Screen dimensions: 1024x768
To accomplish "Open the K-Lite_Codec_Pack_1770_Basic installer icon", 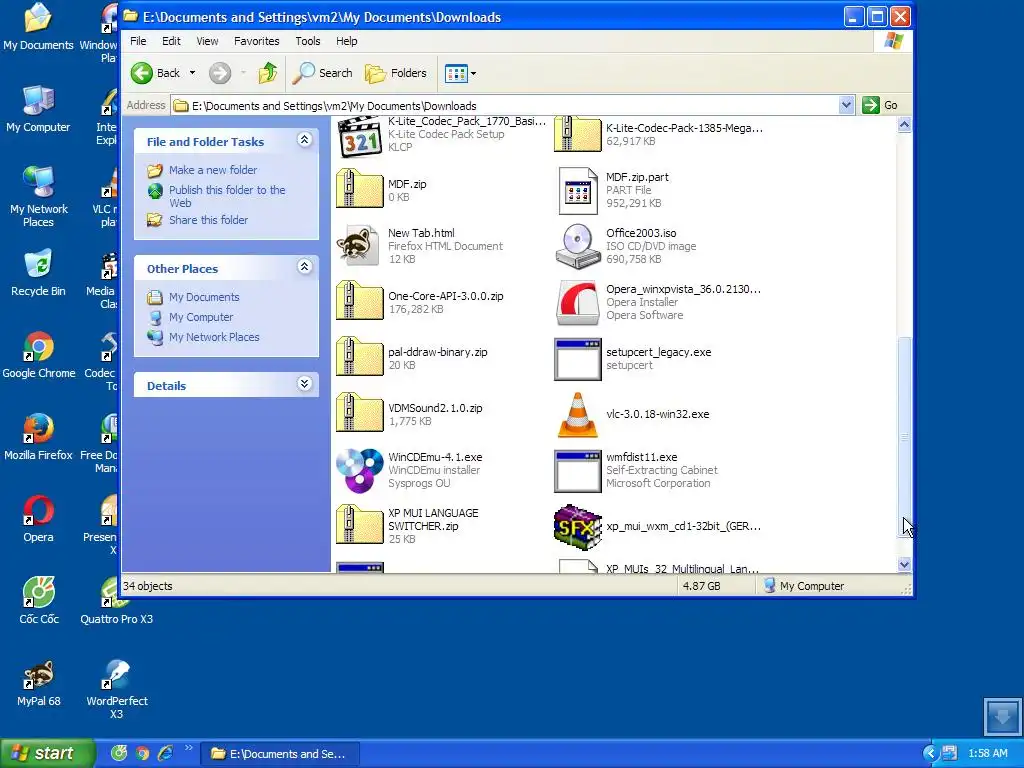I will point(359,137).
